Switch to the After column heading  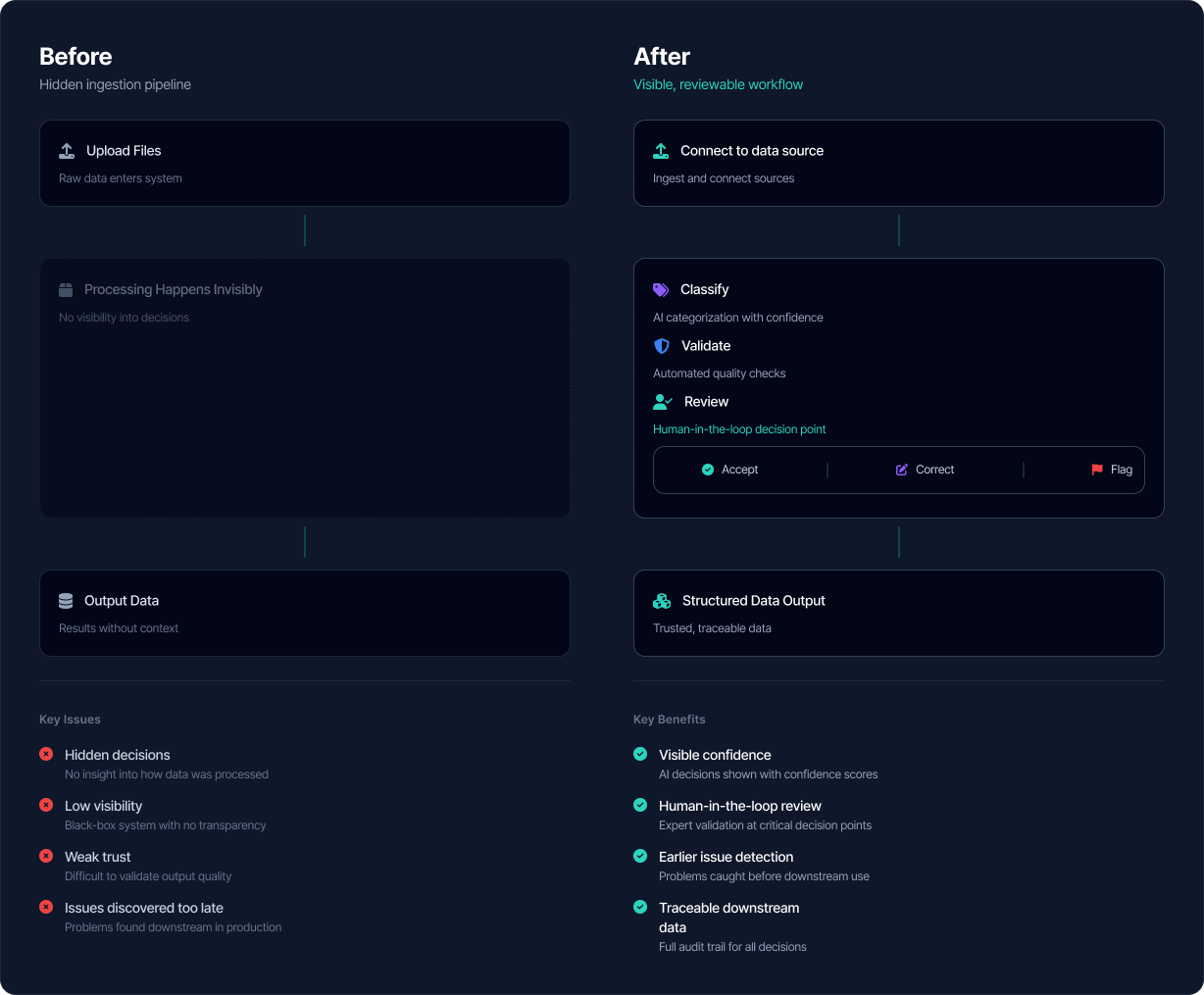coord(662,56)
